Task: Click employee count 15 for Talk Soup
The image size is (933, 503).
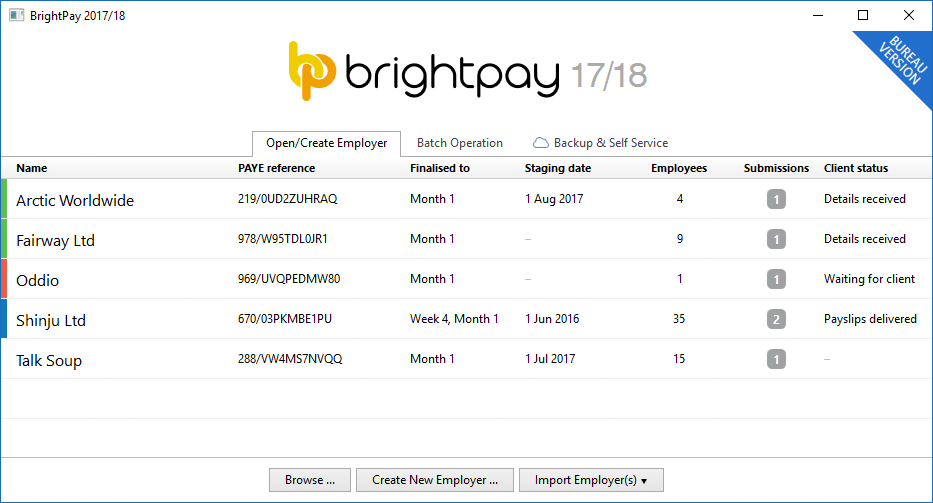Action: [x=679, y=358]
